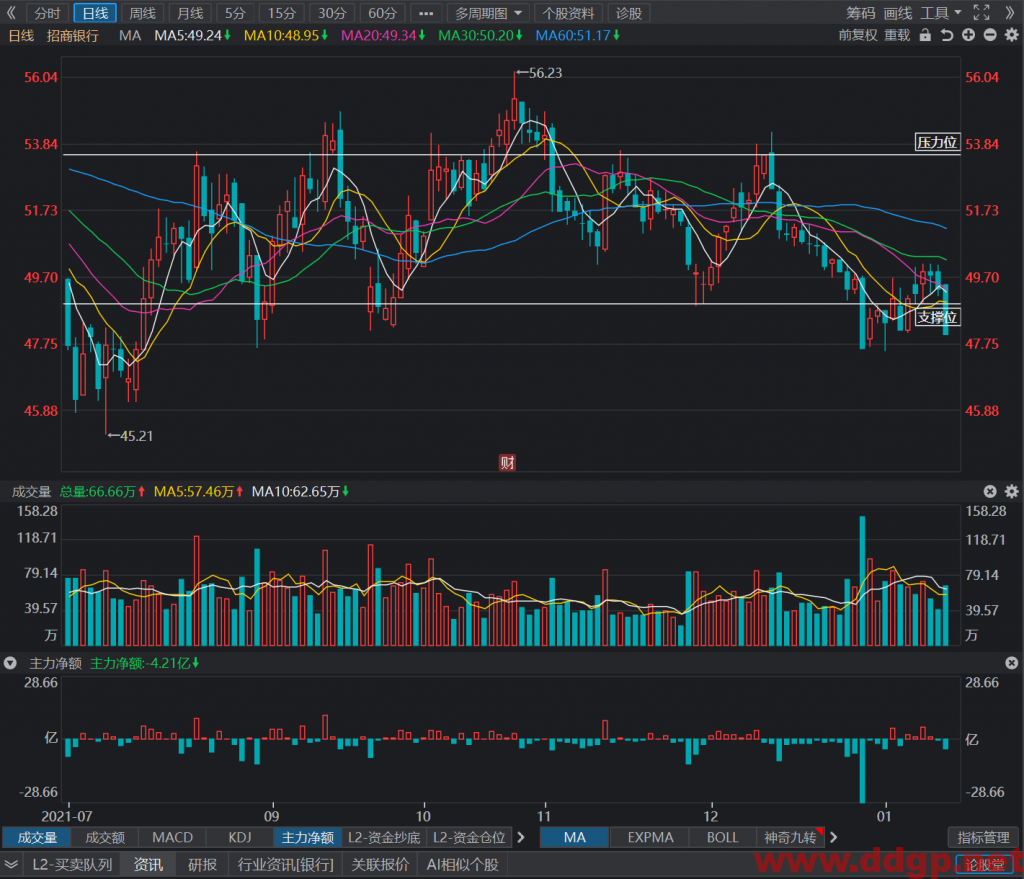Open 行业资讯[银行] industry news tab
Screen dimensions: 1024x879
click(285, 865)
